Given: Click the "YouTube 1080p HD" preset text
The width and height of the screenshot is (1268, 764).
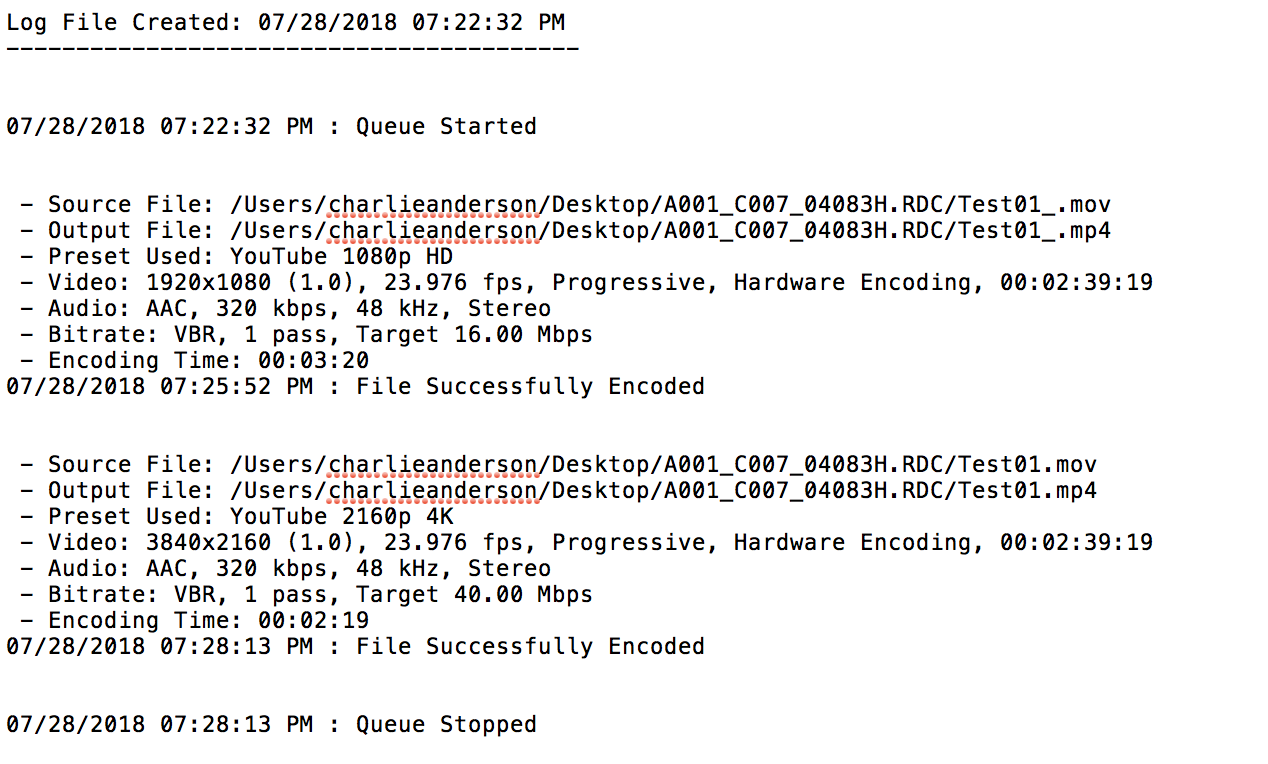Looking at the screenshot, I should pos(341,257).
